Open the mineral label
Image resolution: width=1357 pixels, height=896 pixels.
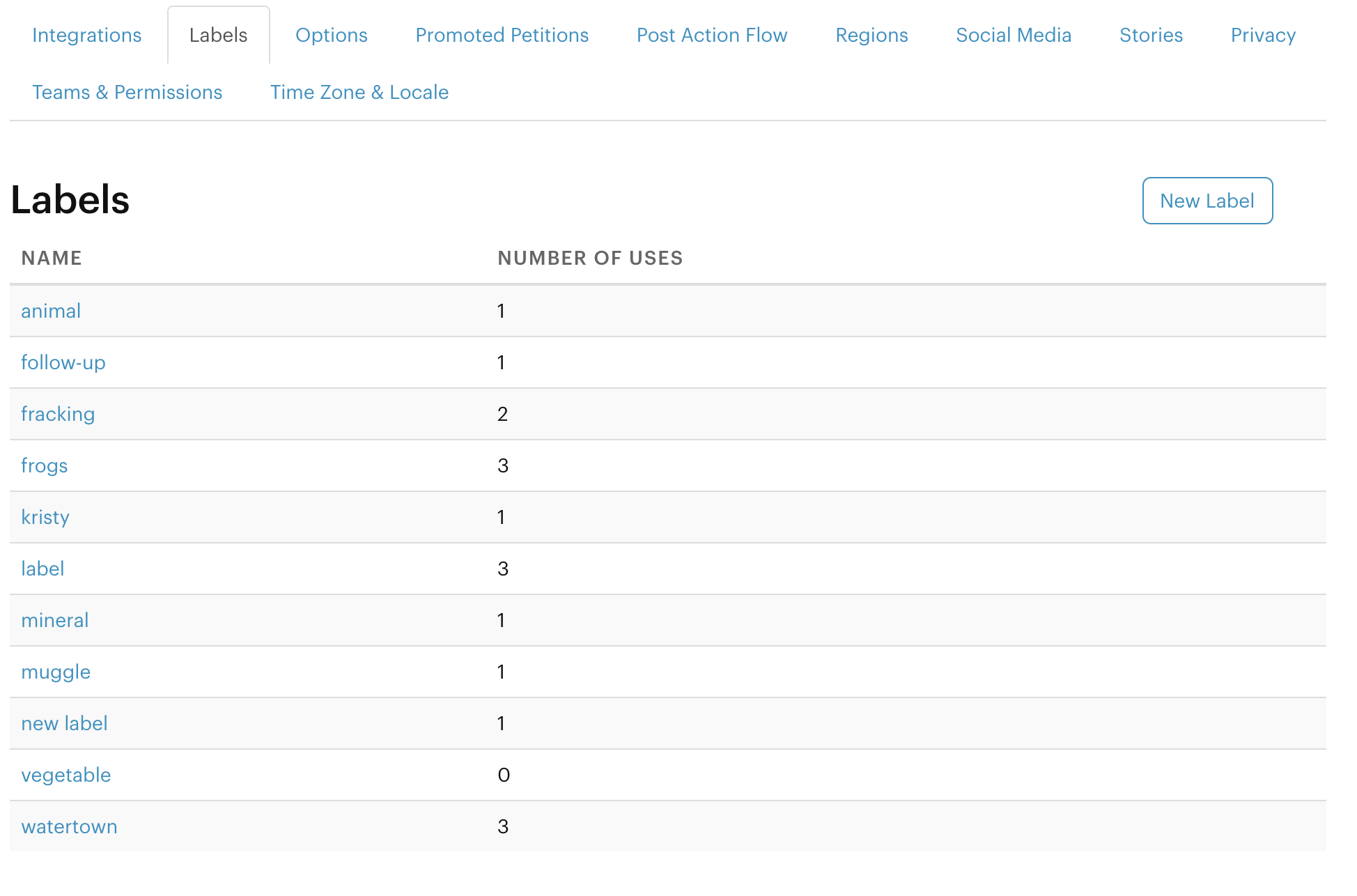tap(55, 620)
